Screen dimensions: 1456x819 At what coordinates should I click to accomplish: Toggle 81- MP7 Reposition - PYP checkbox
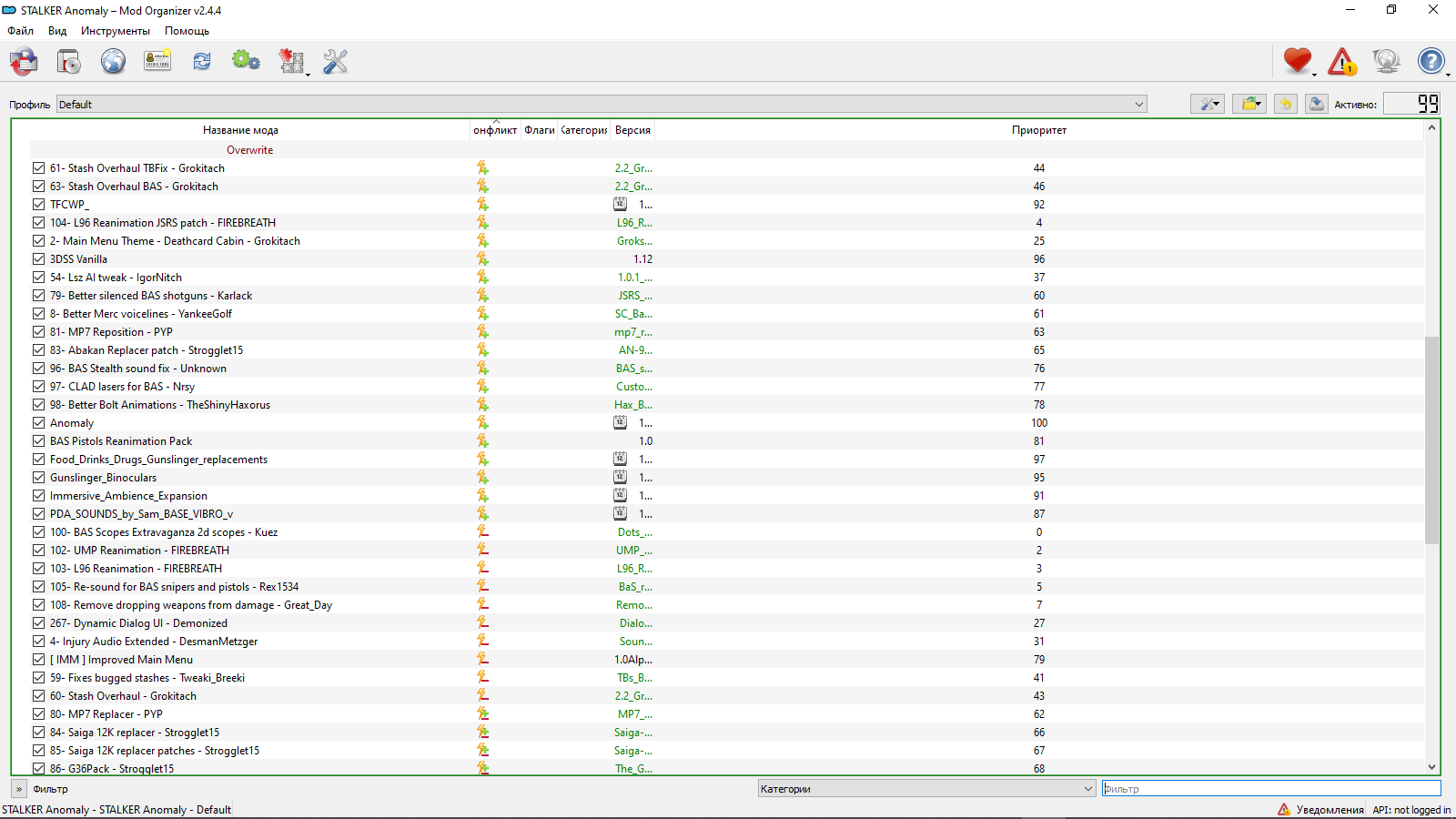(38, 331)
